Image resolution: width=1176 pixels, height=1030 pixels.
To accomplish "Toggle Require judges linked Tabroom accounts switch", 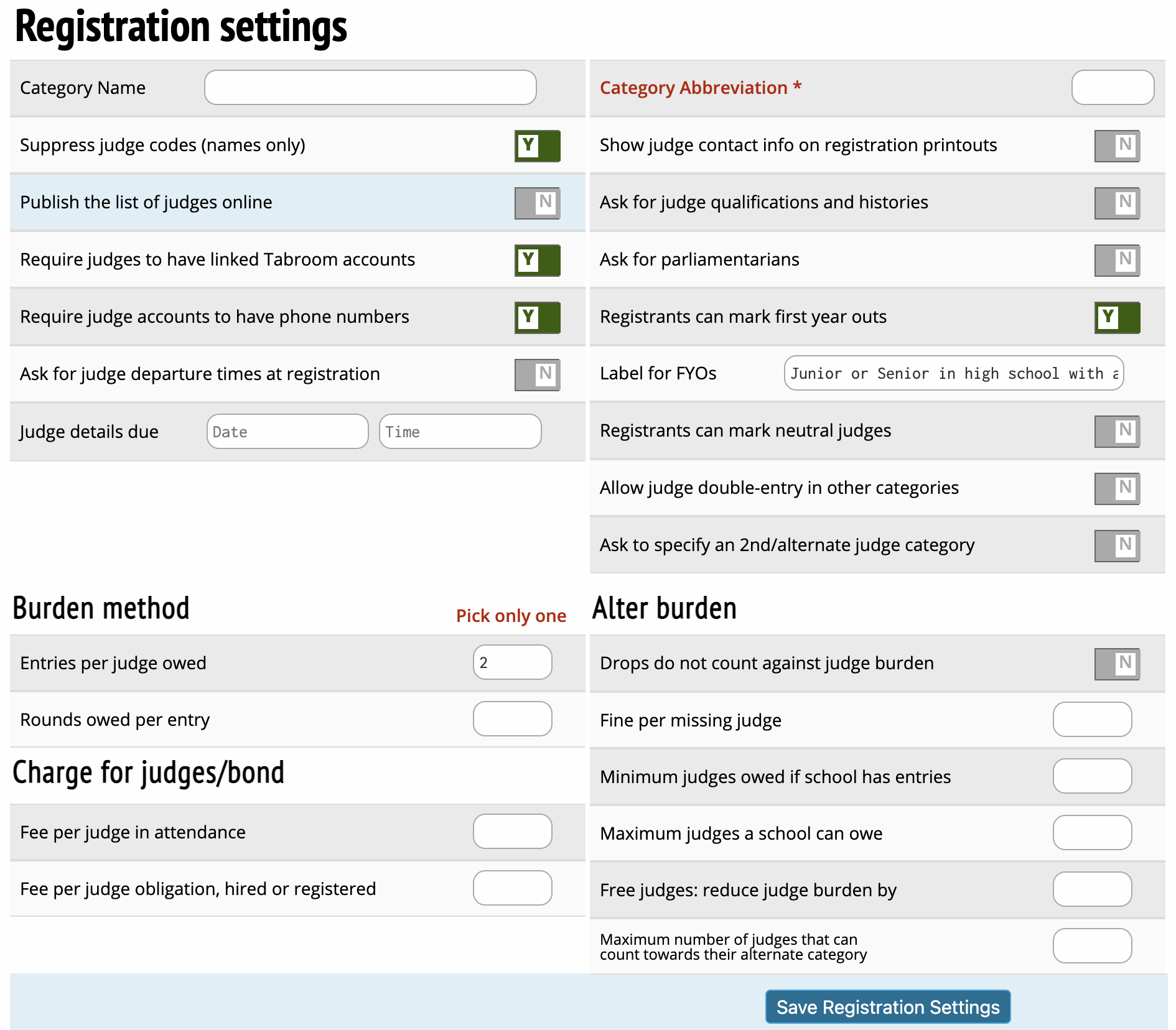I will (537, 260).
